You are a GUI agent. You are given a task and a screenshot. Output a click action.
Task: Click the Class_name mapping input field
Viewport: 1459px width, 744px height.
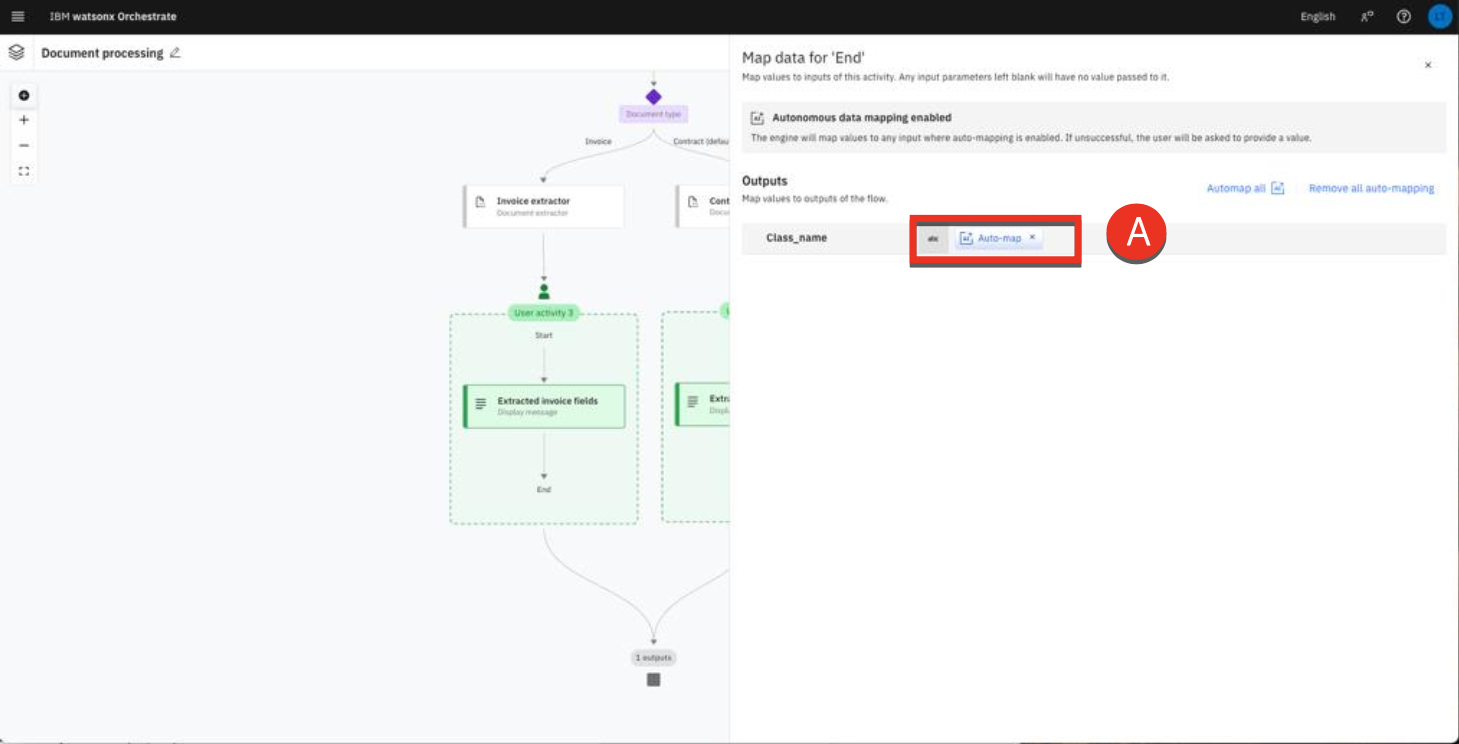(x=1058, y=239)
